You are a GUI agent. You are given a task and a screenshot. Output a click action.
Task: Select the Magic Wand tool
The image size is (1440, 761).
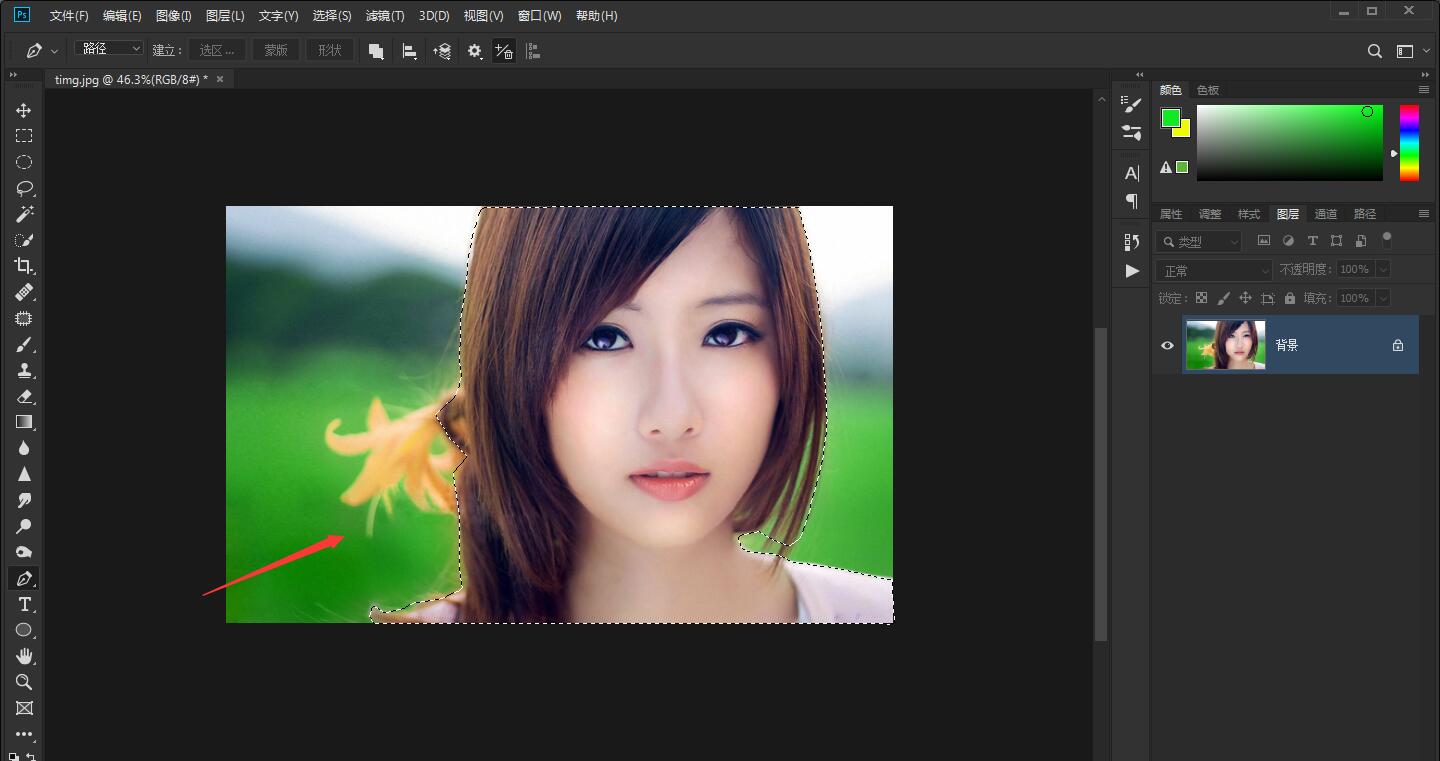24,214
